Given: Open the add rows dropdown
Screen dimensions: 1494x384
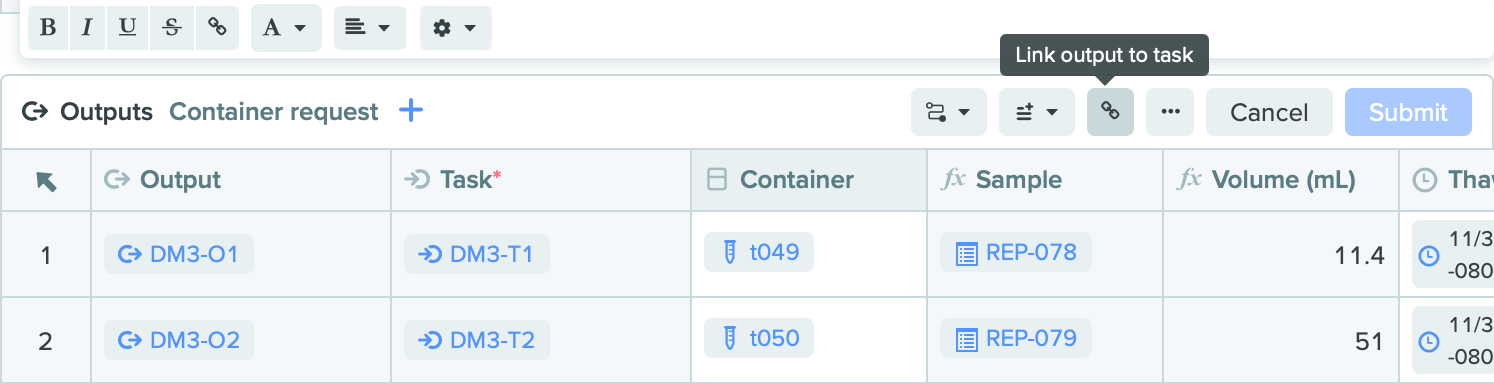Looking at the screenshot, I should pos(1036,112).
